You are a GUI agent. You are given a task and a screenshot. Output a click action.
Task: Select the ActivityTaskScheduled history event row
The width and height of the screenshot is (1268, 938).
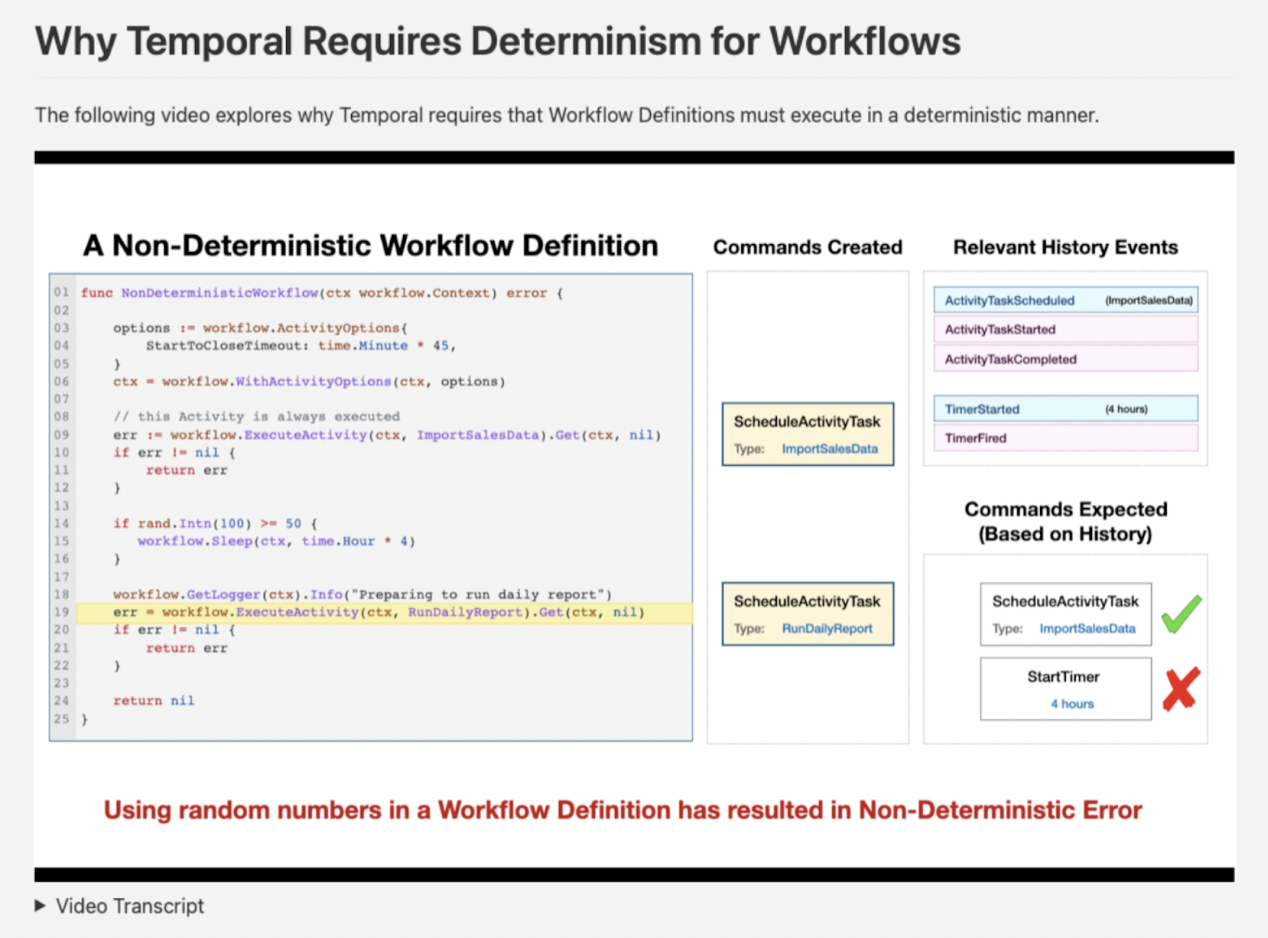tap(1065, 300)
